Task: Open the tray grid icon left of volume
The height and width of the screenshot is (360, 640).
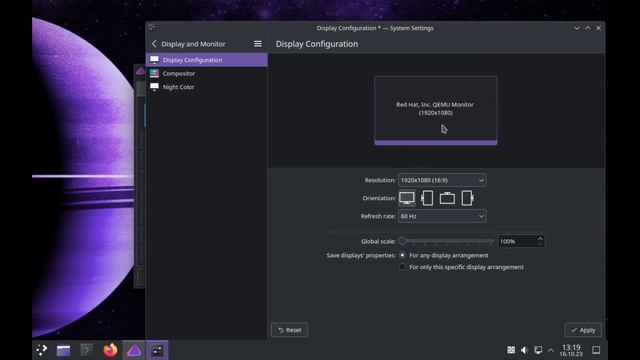Action: point(511,350)
